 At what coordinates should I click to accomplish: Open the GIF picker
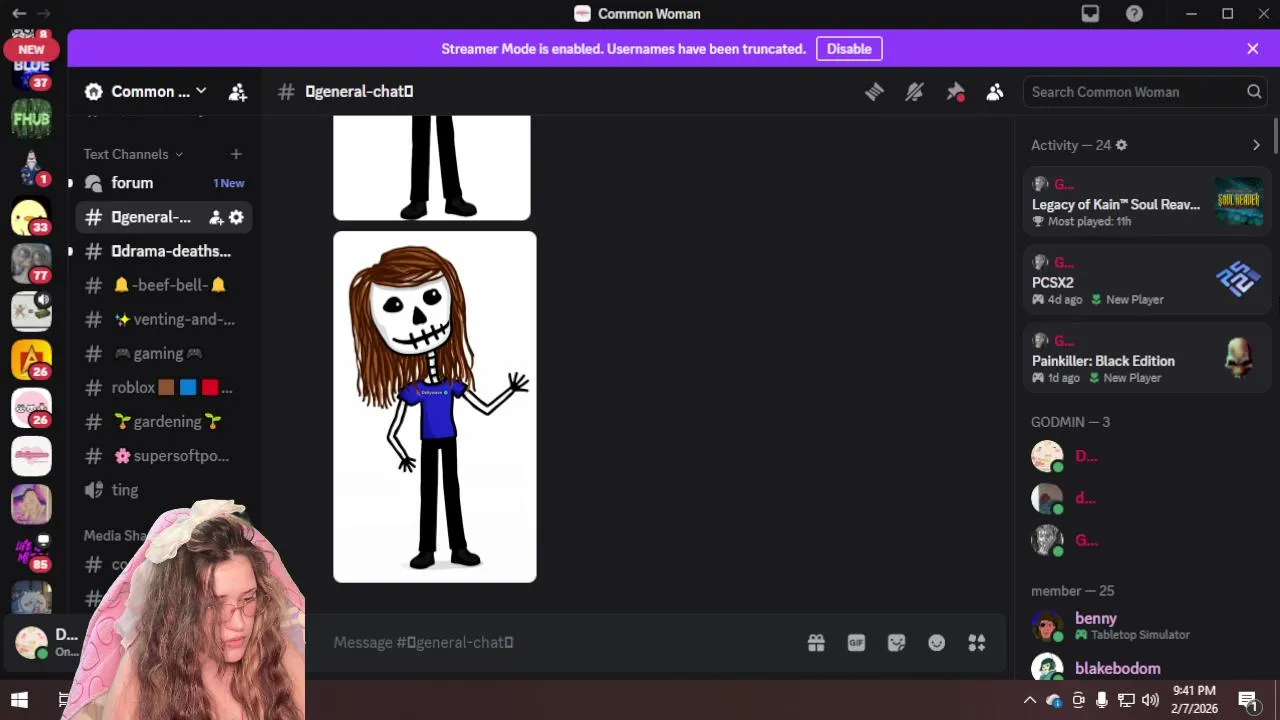pos(856,643)
